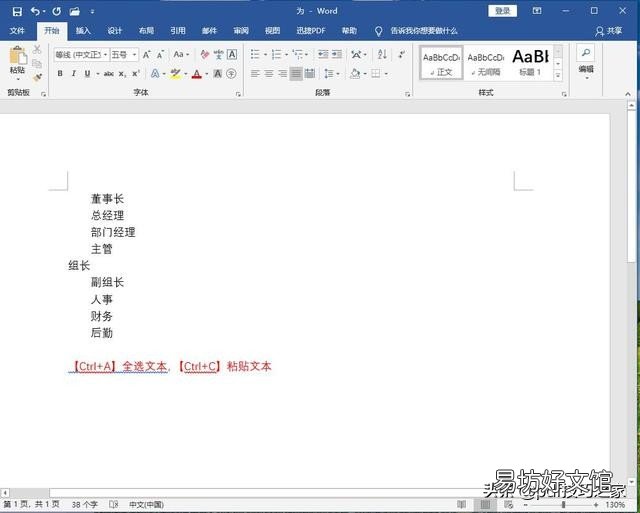Click the red font color button
Screen dimensions: 640x513
(197, 74)
